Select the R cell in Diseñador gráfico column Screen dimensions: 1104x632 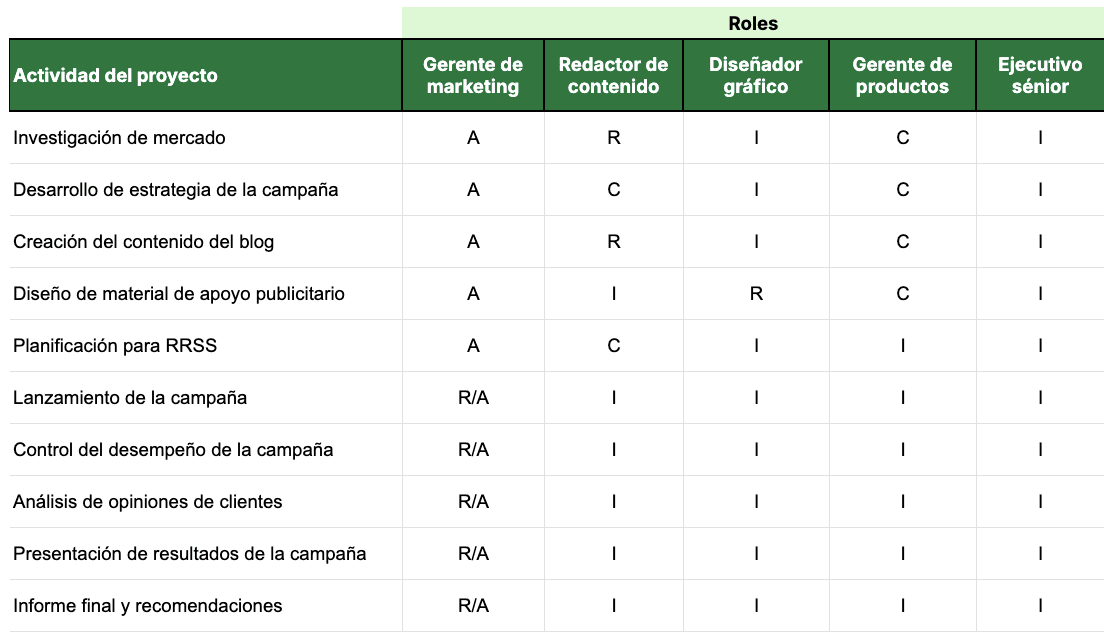pyautogui.click(x=756, y=294)
